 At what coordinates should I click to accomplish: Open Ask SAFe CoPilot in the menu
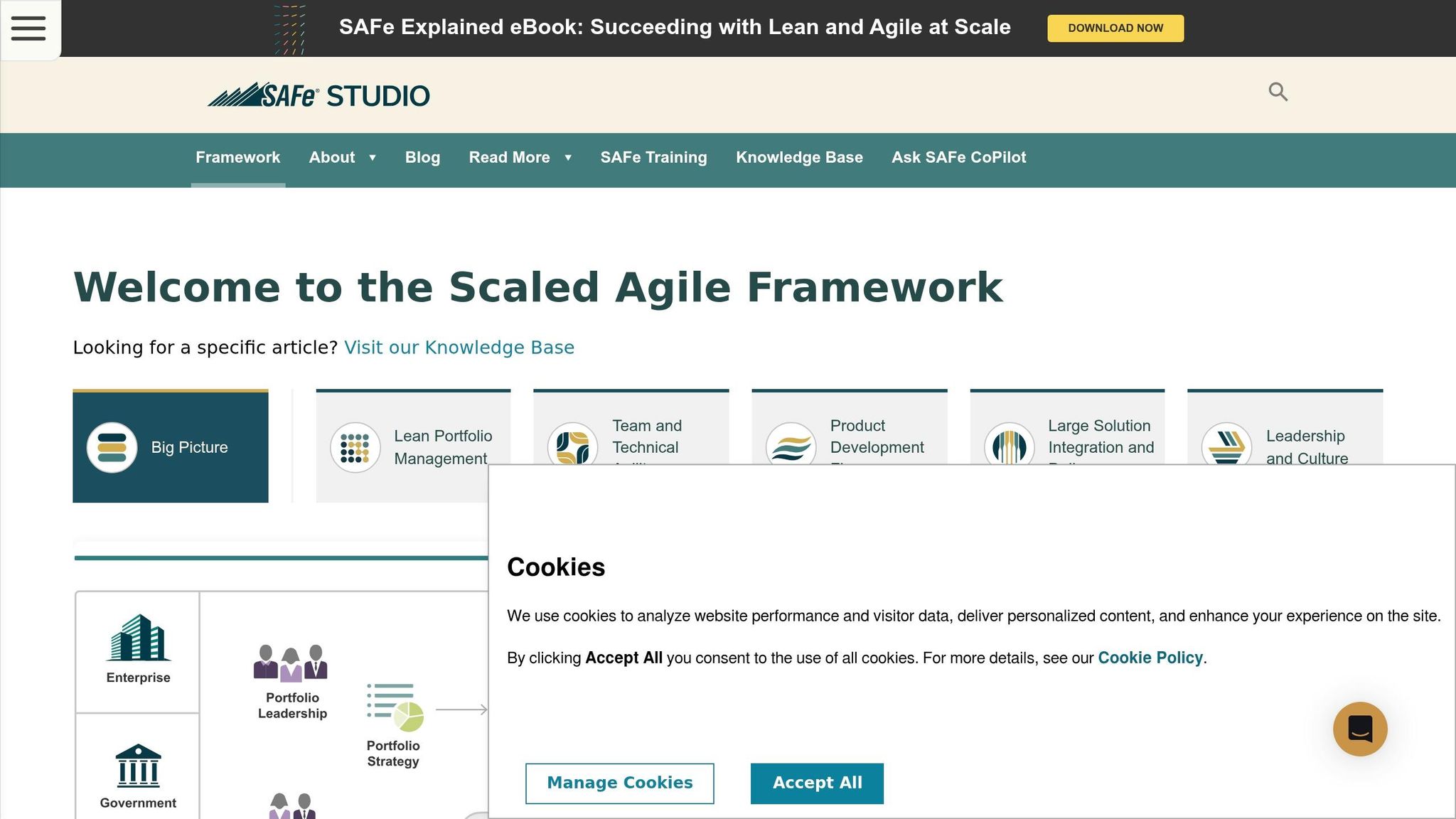958,158
